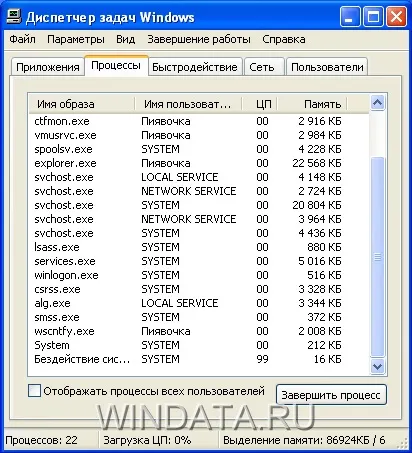Screen dimensions: 412x453
Task: Click the scrollbar down arrow
Action: point(377,367)
